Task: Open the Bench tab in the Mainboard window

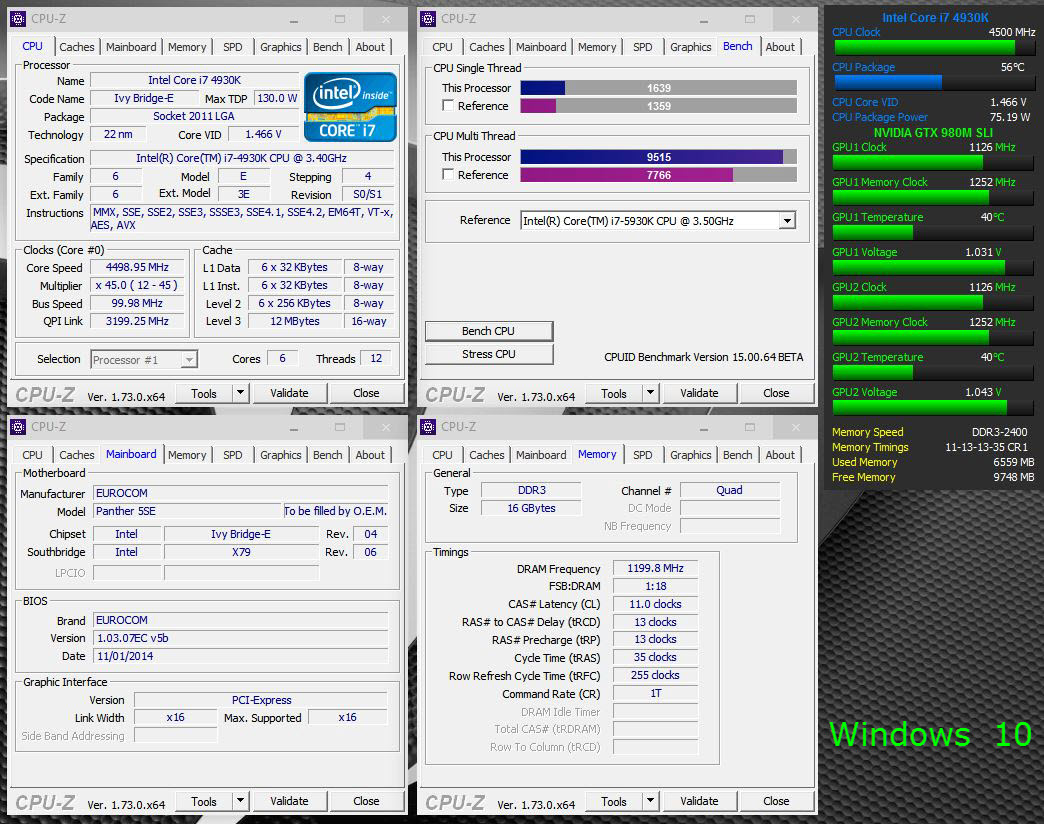Action: [x=328, y=455]
